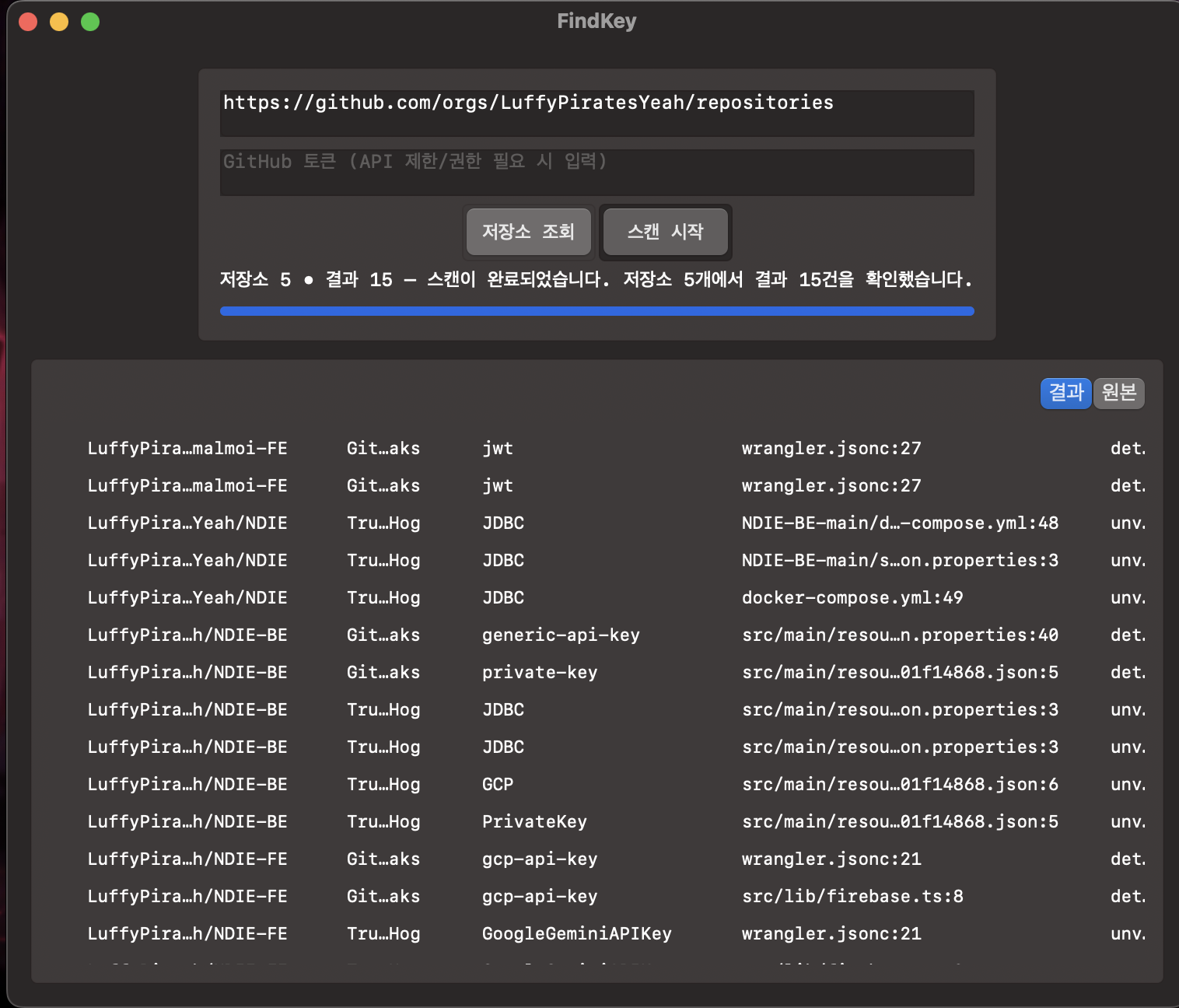Click det. in the src/lib/firebase.ts:8 row
This screenshot has height=1008, width=1179.
[x=1128, y=896]
